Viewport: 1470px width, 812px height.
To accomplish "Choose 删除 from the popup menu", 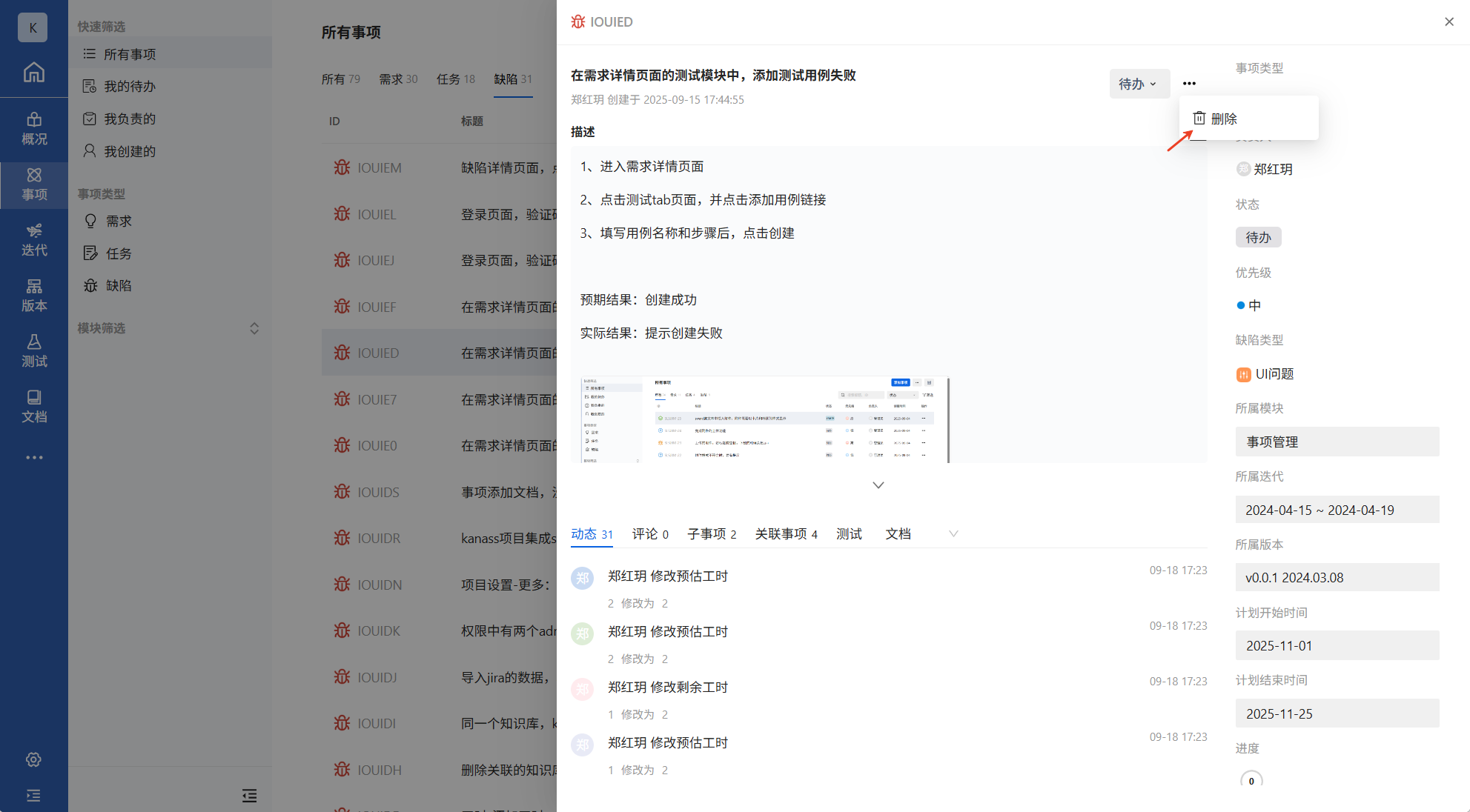I will click(1223, 119).
